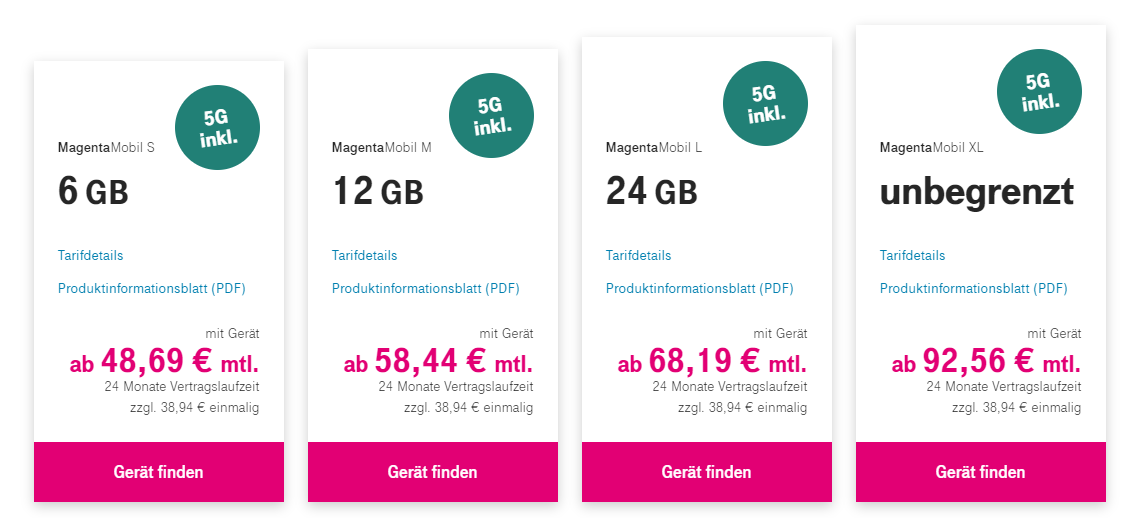This screenshot has height=518, width=1127.
Task: Click the 5G inkl. badge on MagentaMobil S
Action: pyautogui.click(x=217, y=127)
